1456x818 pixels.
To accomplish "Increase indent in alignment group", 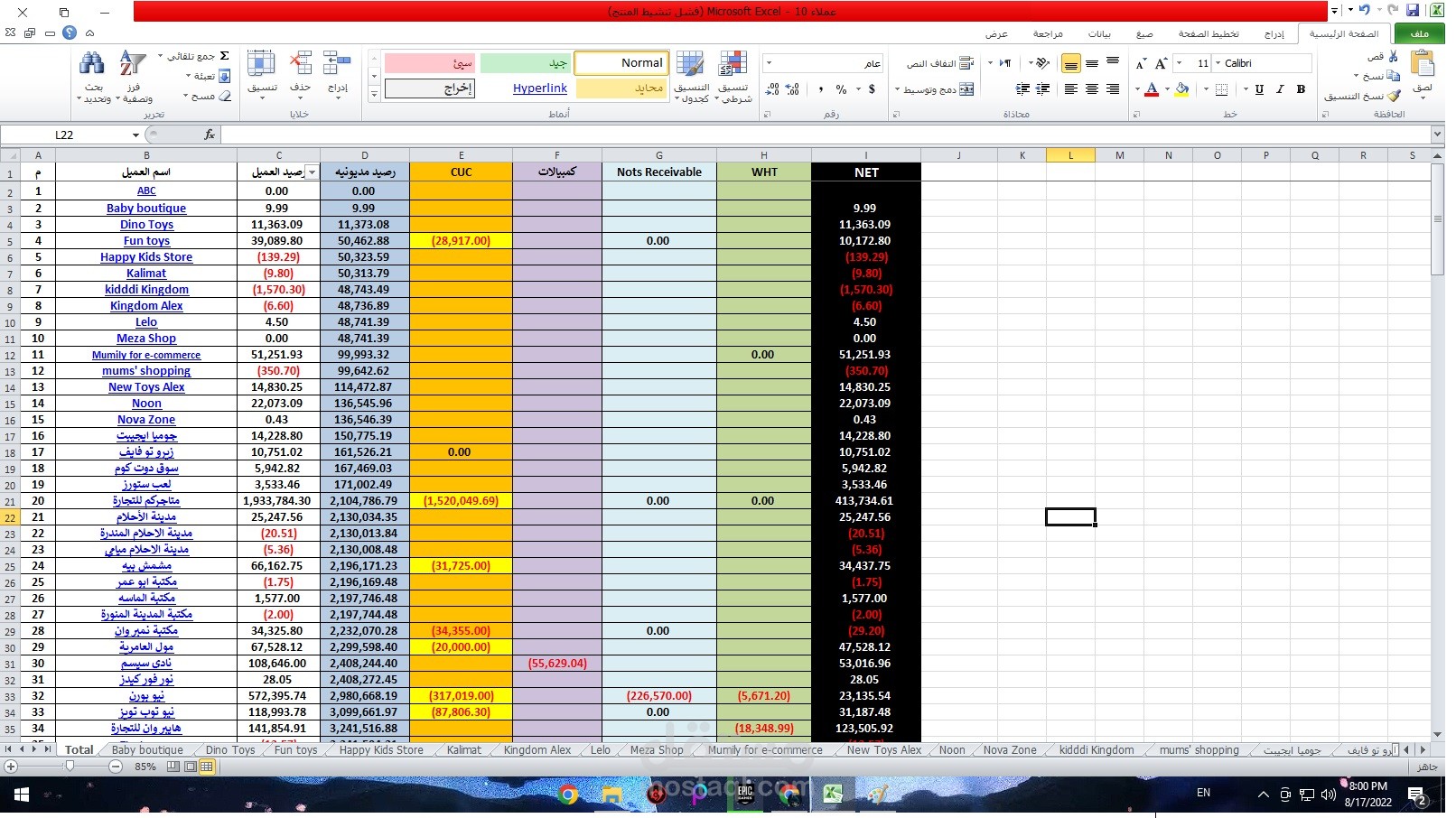I will [x=1022, y=89].
